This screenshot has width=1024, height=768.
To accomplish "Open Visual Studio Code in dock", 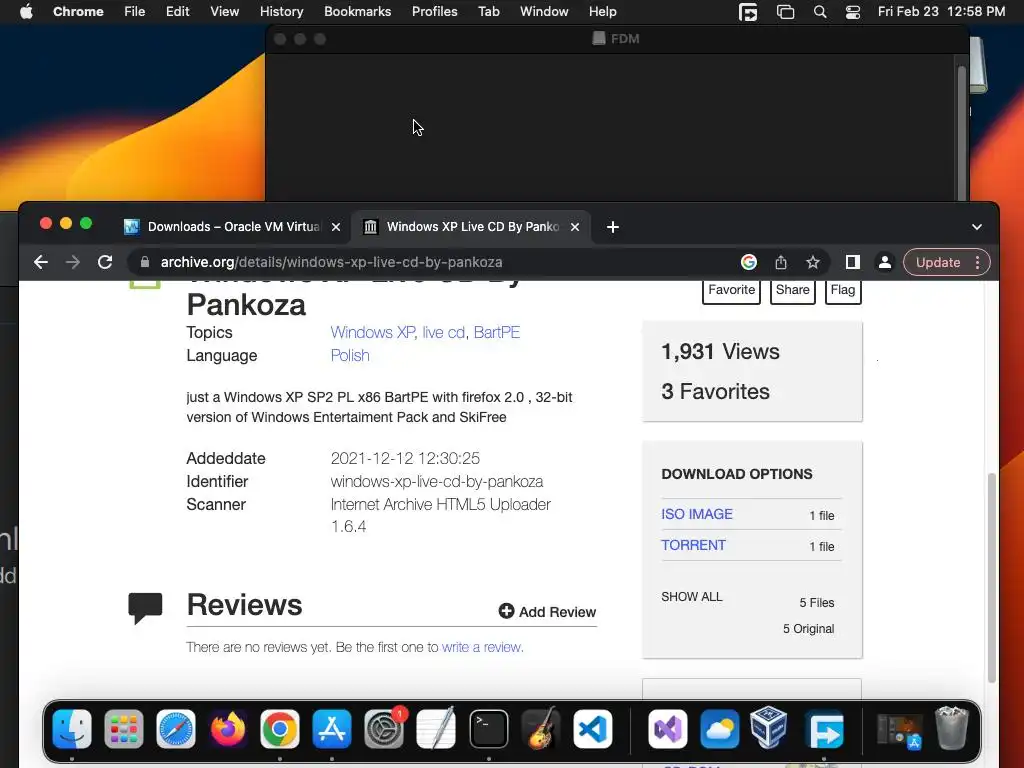I will click(x=592, y=729).
